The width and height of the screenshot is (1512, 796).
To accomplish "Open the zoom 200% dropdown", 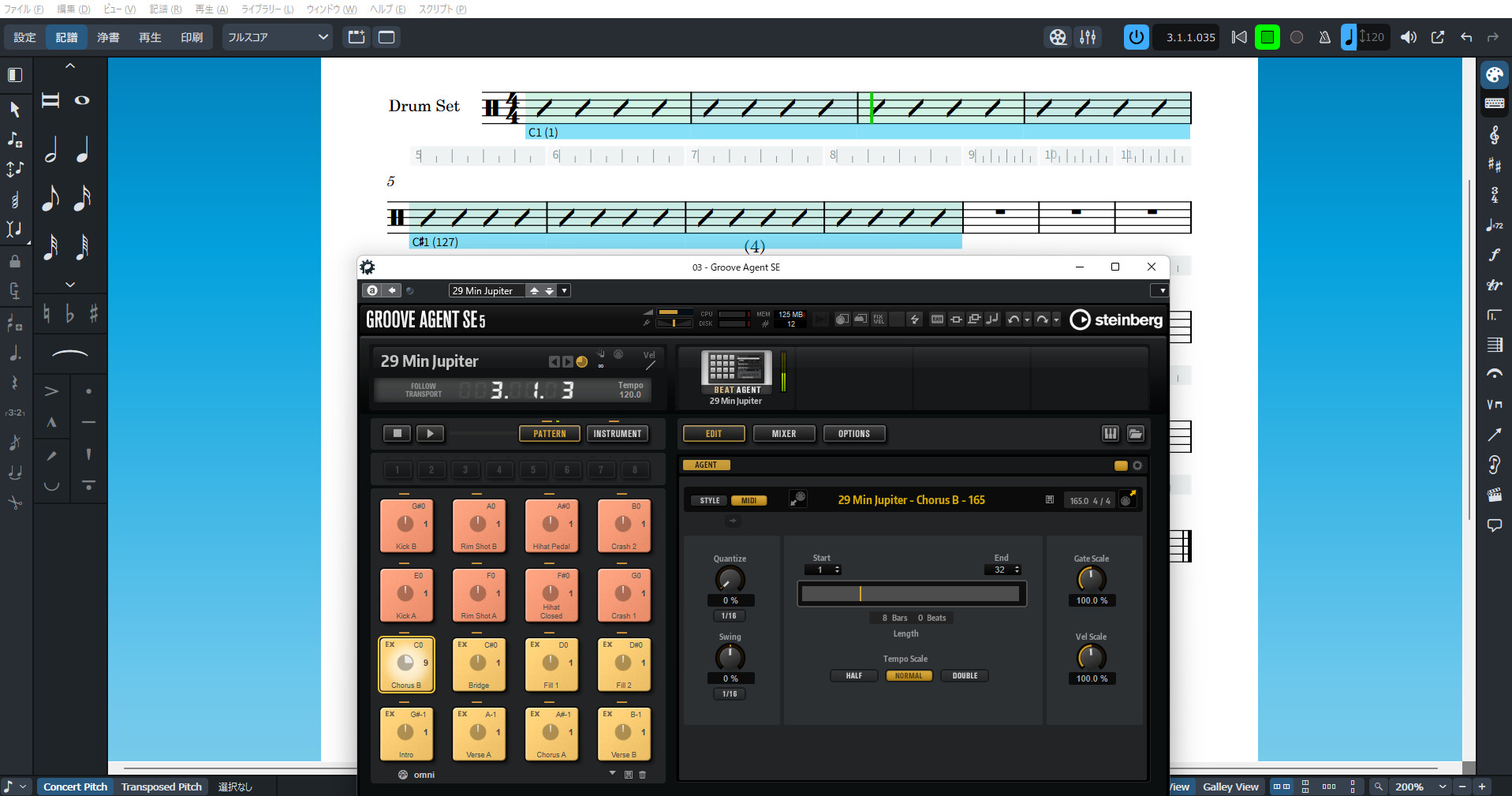I will point(1443,787).
